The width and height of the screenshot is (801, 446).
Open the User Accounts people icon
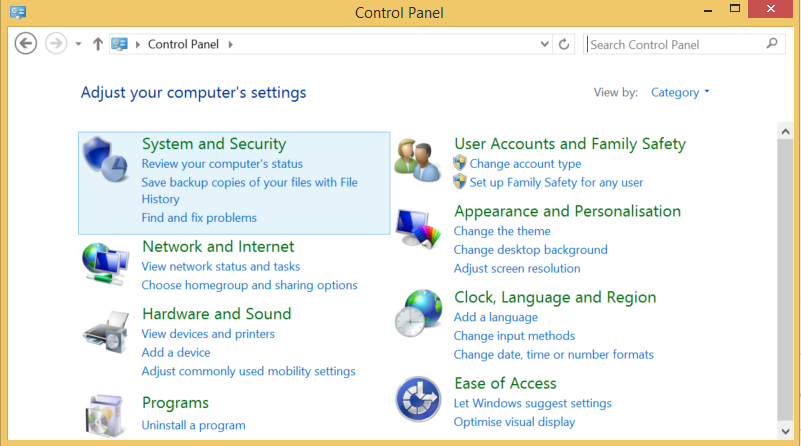coord(417,160)
